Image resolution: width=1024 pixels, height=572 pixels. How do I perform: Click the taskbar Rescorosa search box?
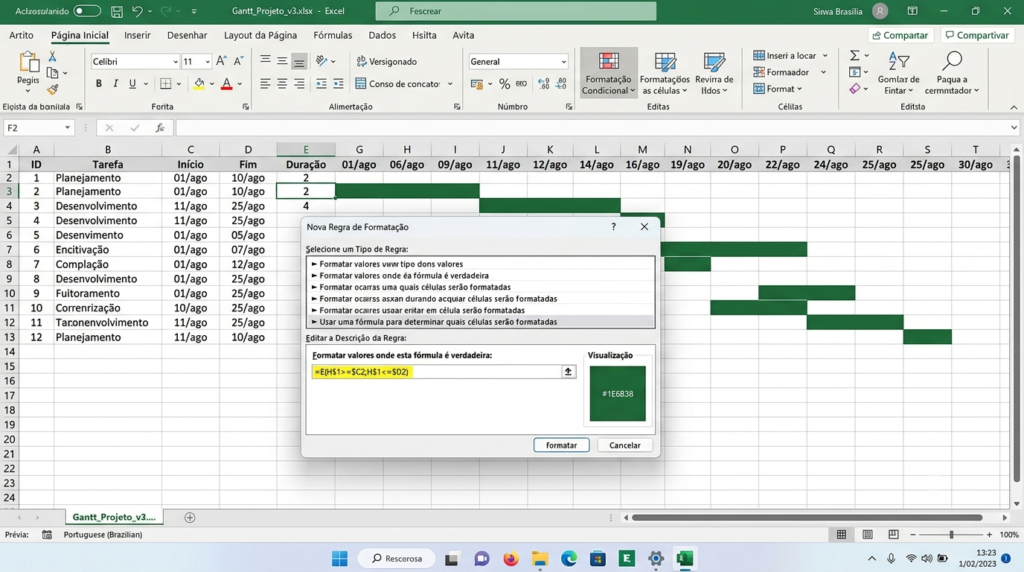point(397,558)
